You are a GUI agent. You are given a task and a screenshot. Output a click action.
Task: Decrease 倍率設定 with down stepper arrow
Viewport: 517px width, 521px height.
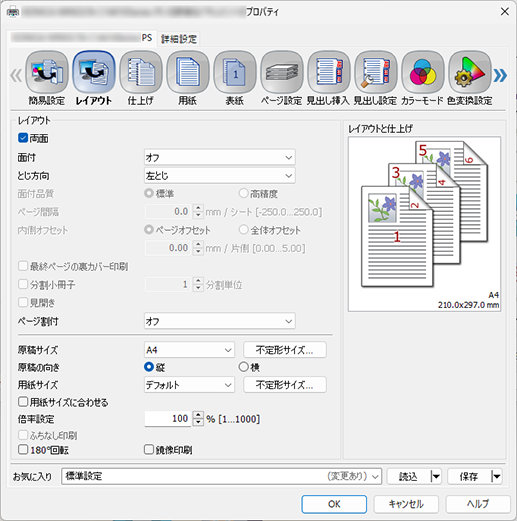coord(198,422)
